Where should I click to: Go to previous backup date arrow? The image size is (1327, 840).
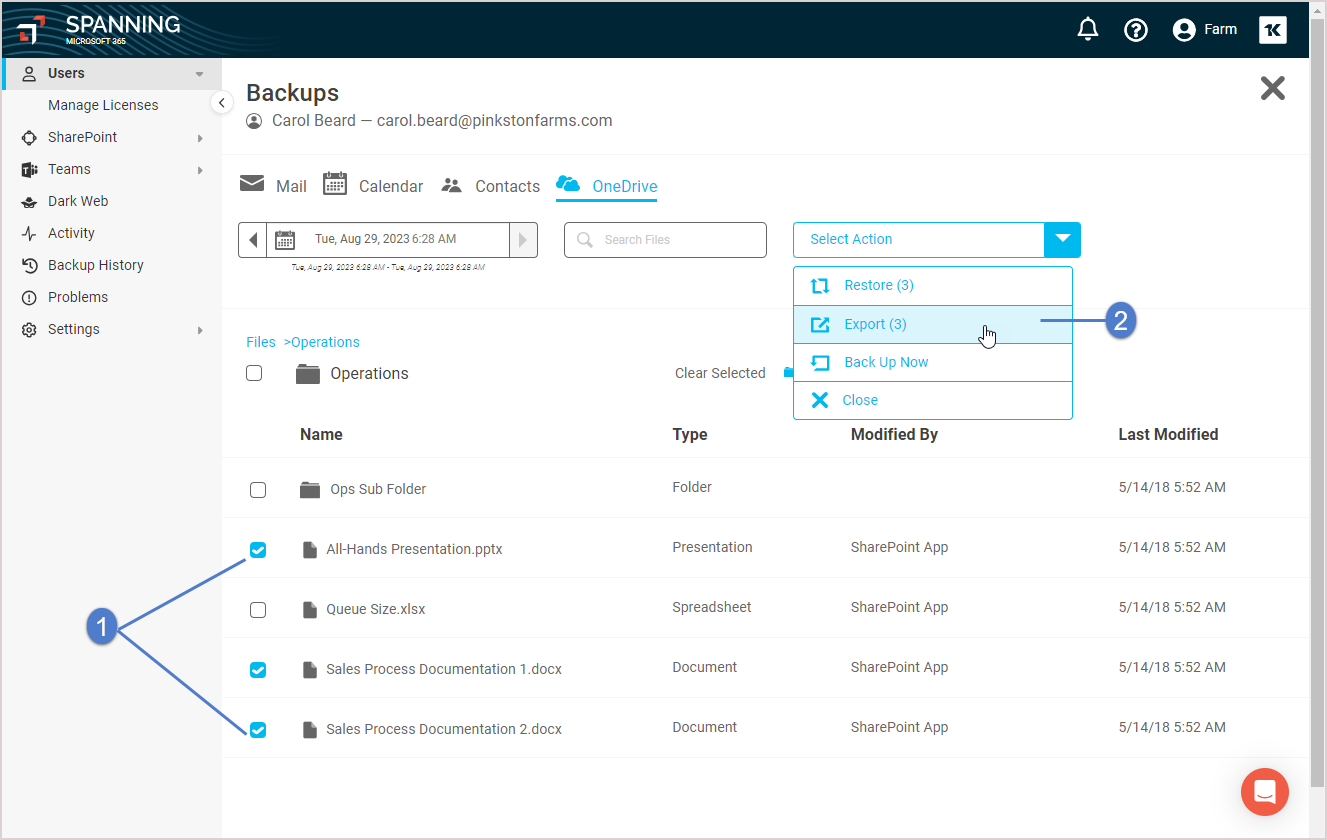tap(253, 240)
